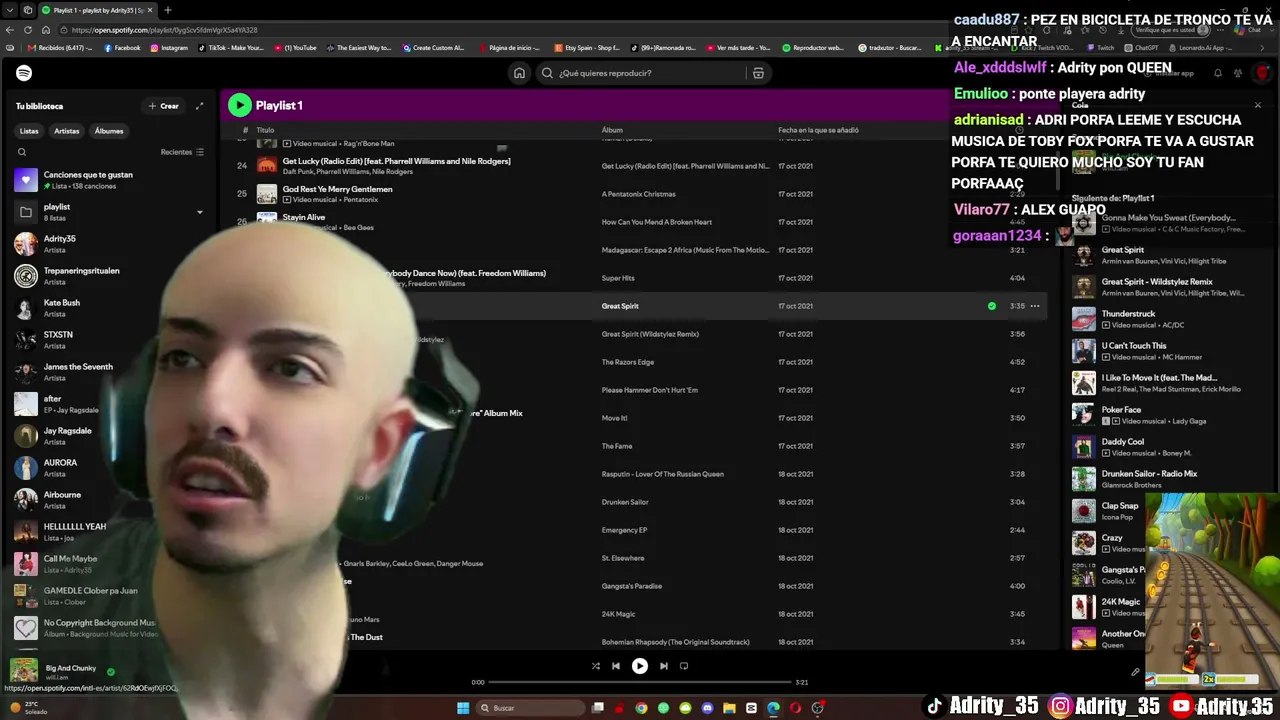Open the Recientes sort dropdown
1280x720 pixels.
pos(182,152)
